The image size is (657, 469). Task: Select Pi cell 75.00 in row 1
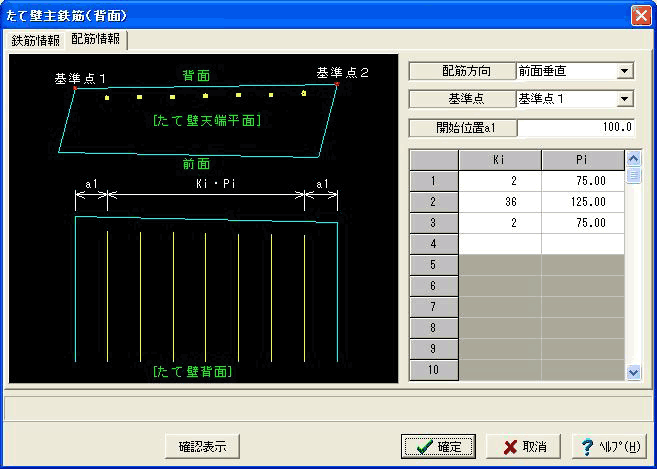(x=583, y=181)
